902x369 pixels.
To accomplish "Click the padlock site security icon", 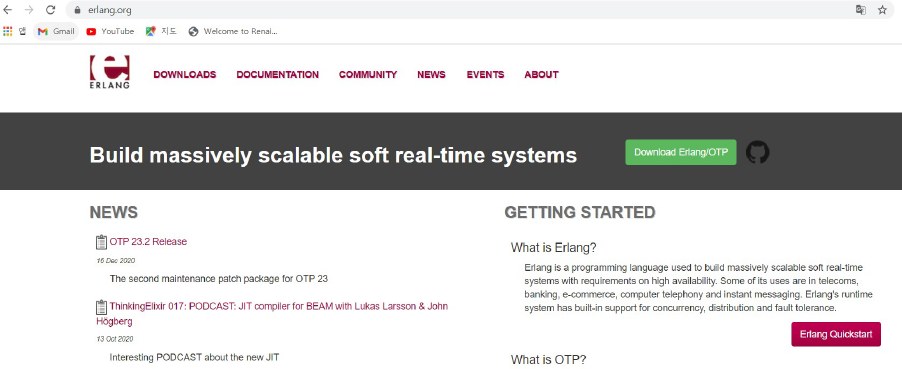I will 78,10.
